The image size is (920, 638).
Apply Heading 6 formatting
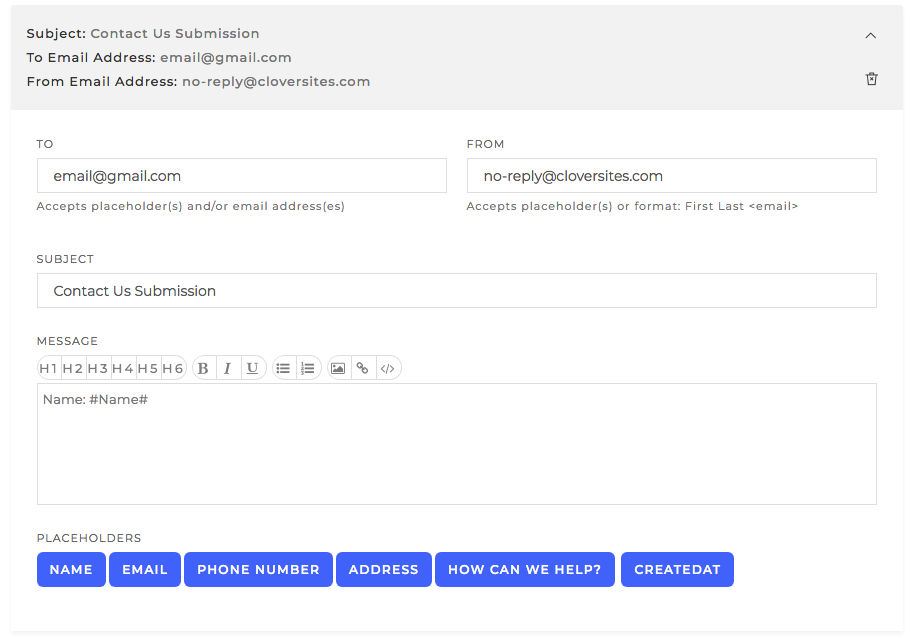pyautogui.click(x=173, y=367)
